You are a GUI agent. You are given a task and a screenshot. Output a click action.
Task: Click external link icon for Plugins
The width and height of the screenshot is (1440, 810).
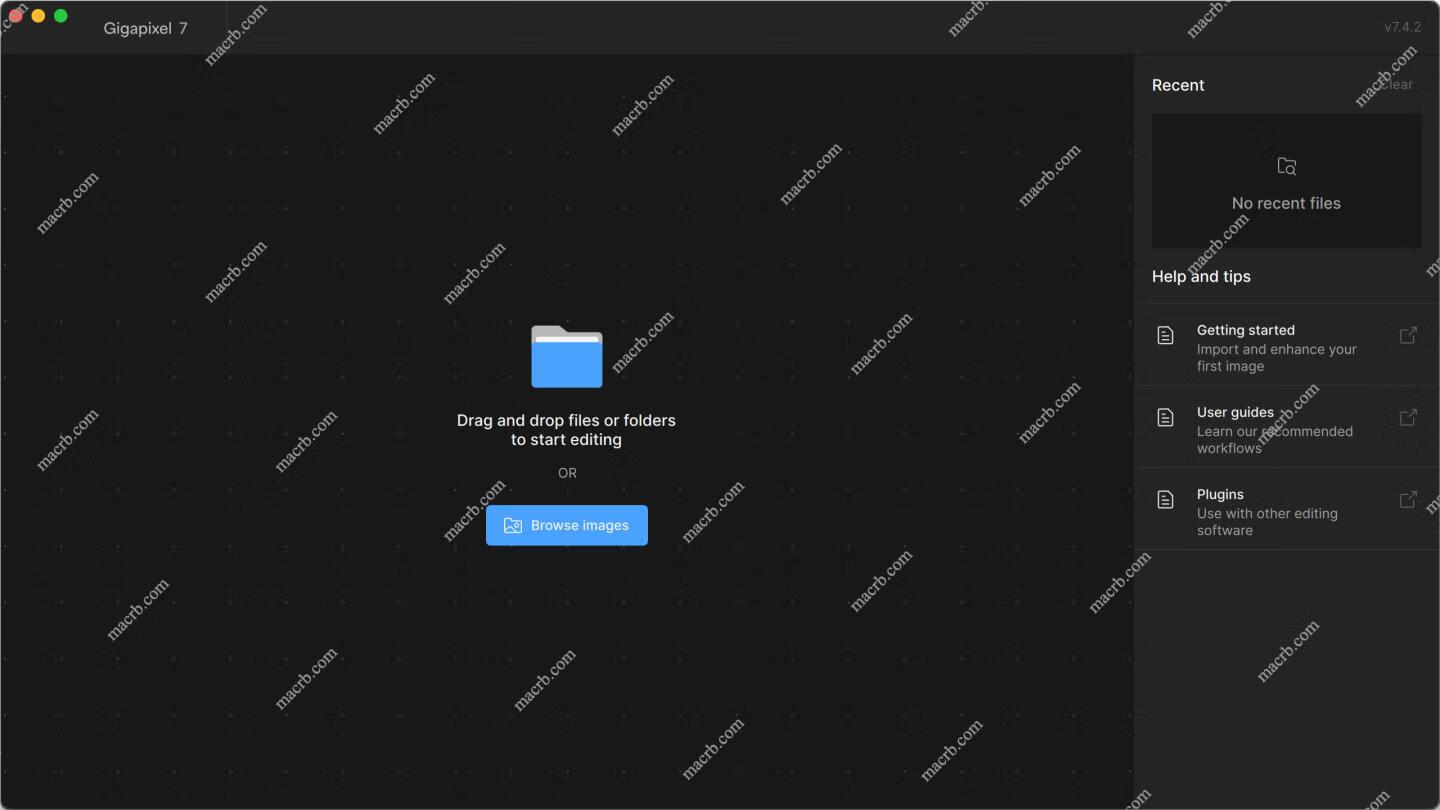pos(1408,499)
